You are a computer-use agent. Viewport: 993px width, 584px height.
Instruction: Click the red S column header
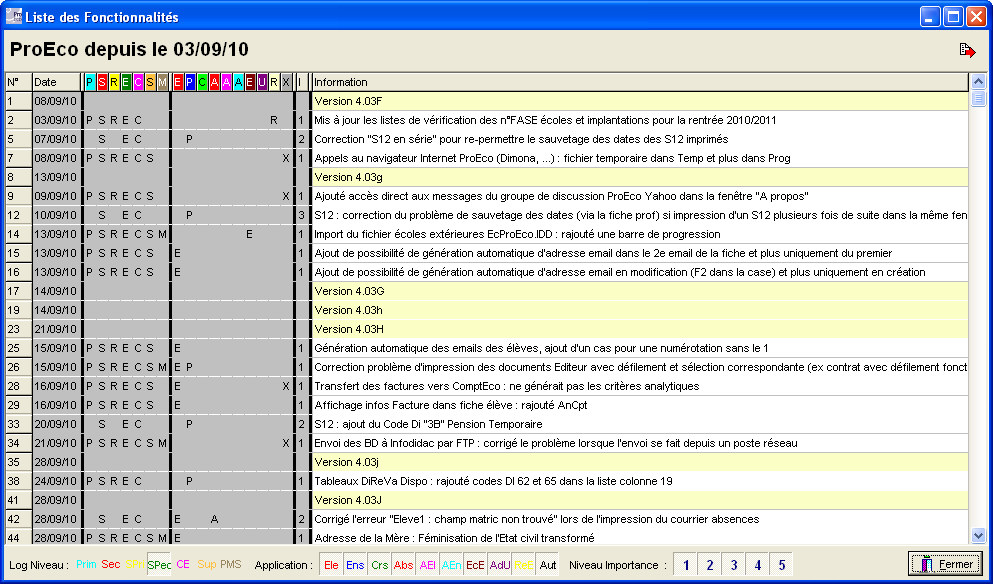click(x=102, y=82)
